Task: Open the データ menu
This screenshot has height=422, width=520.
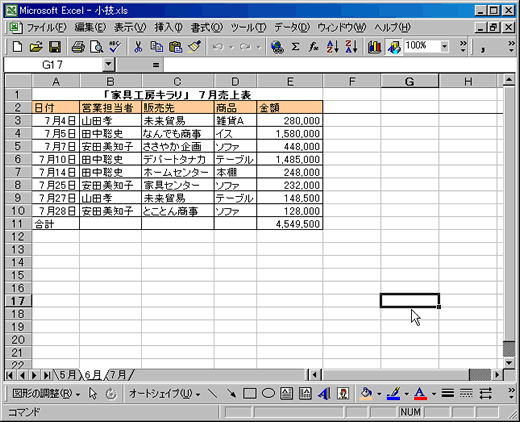Action: (292, 27)
